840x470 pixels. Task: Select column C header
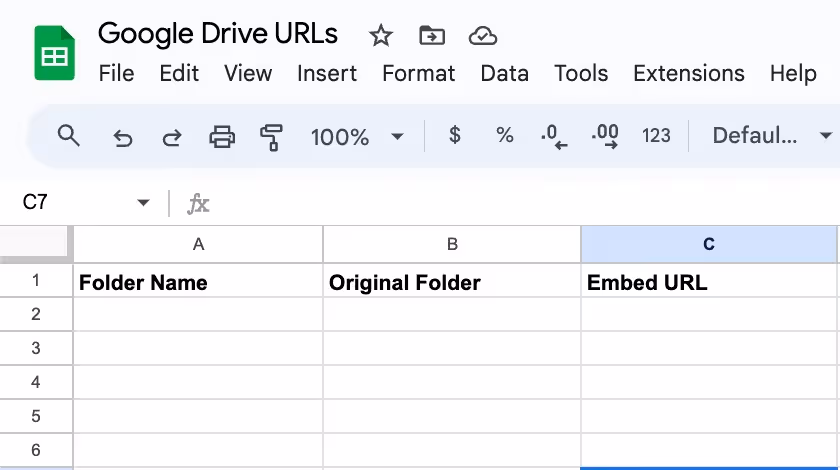(709, 244)
